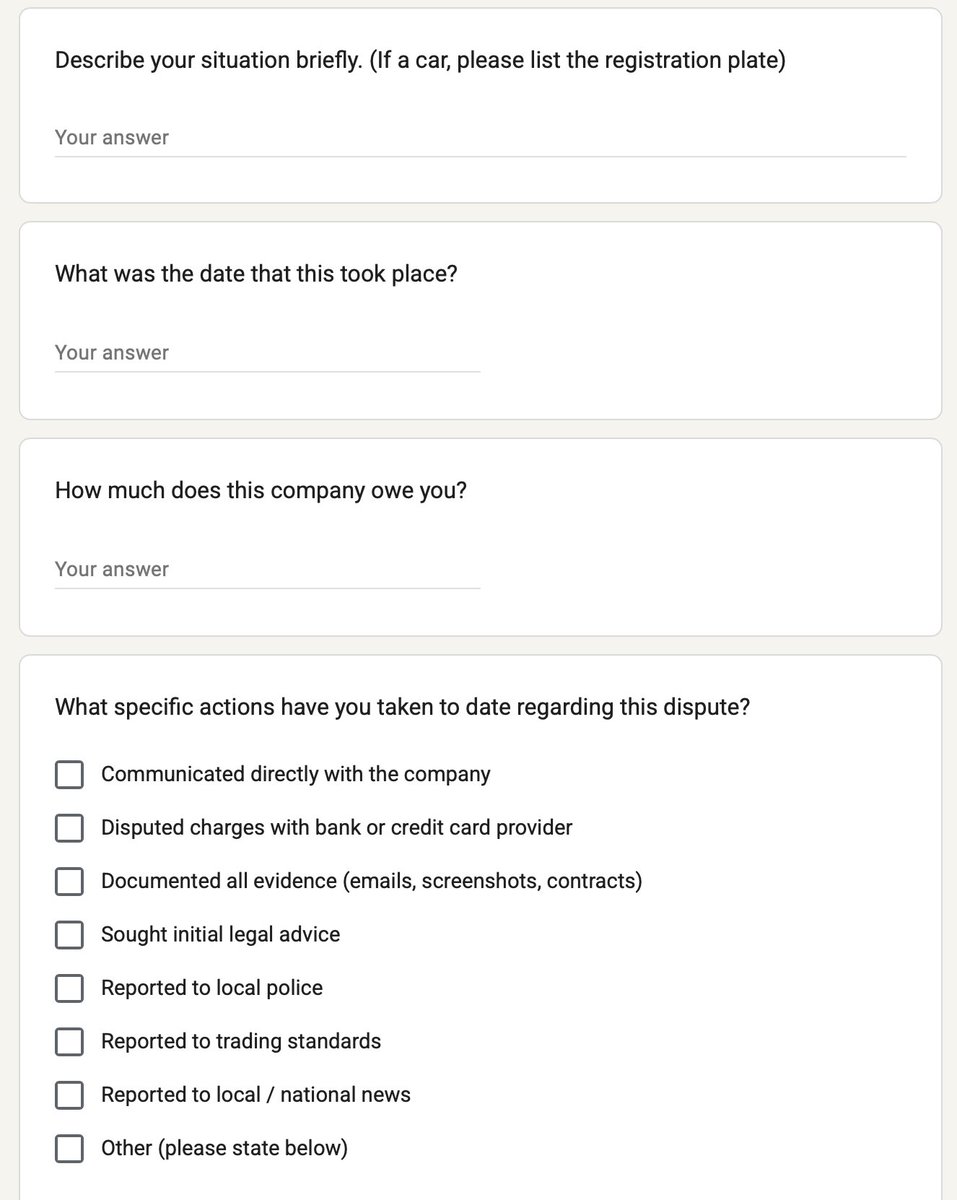957x1200 pixels.
Task: Click the 'What was the date that this took place?' heading
Action: (256, 274)
